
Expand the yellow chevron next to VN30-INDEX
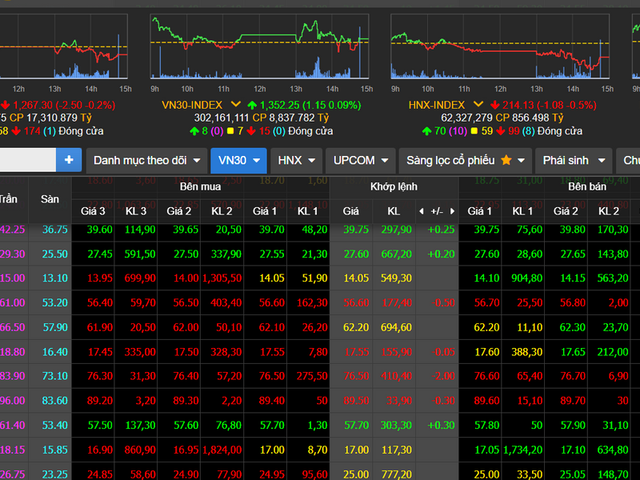coord(236,104)
